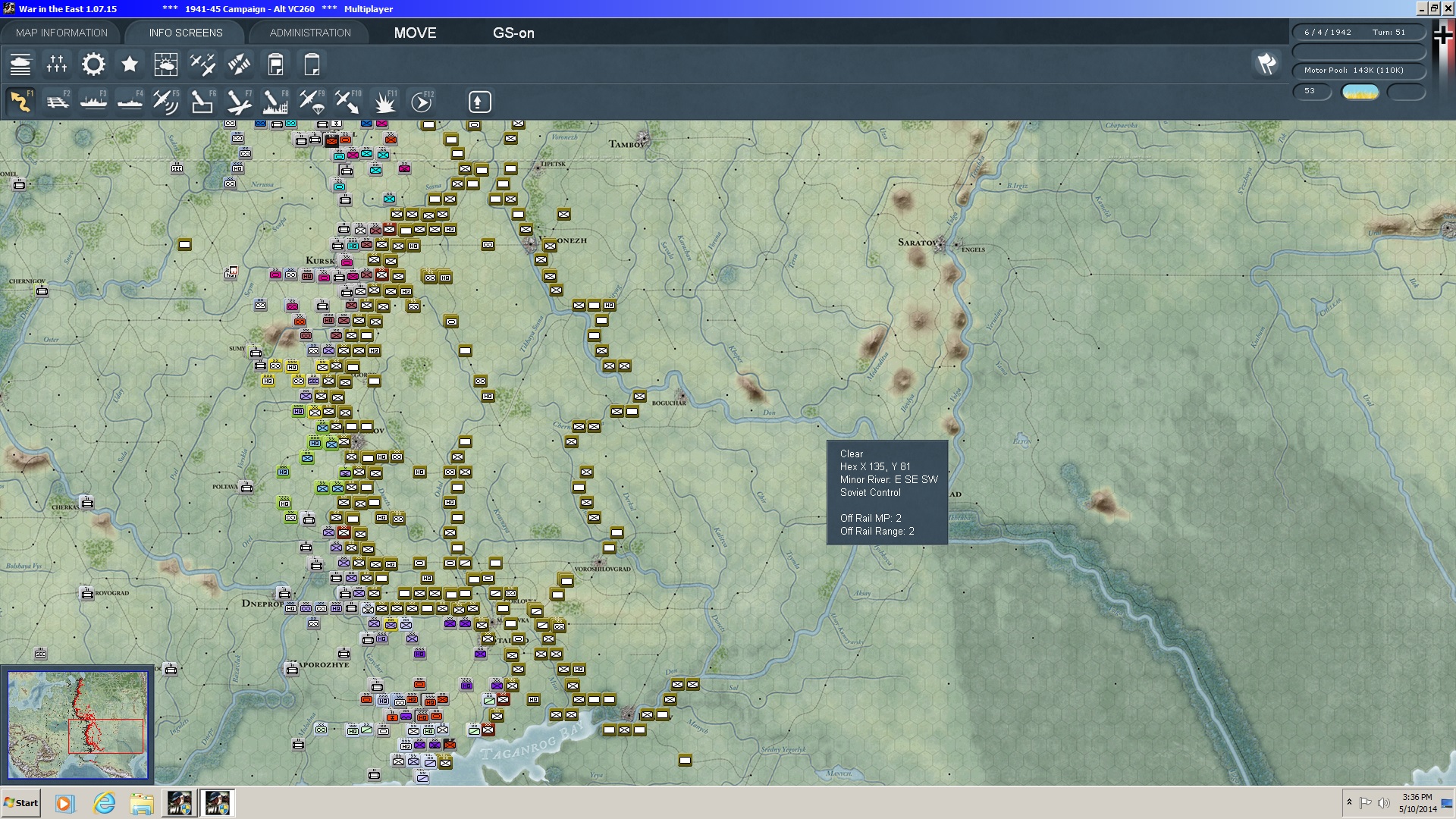Click the 53 points counter
1456x819 pixels.
(1312, 91)
